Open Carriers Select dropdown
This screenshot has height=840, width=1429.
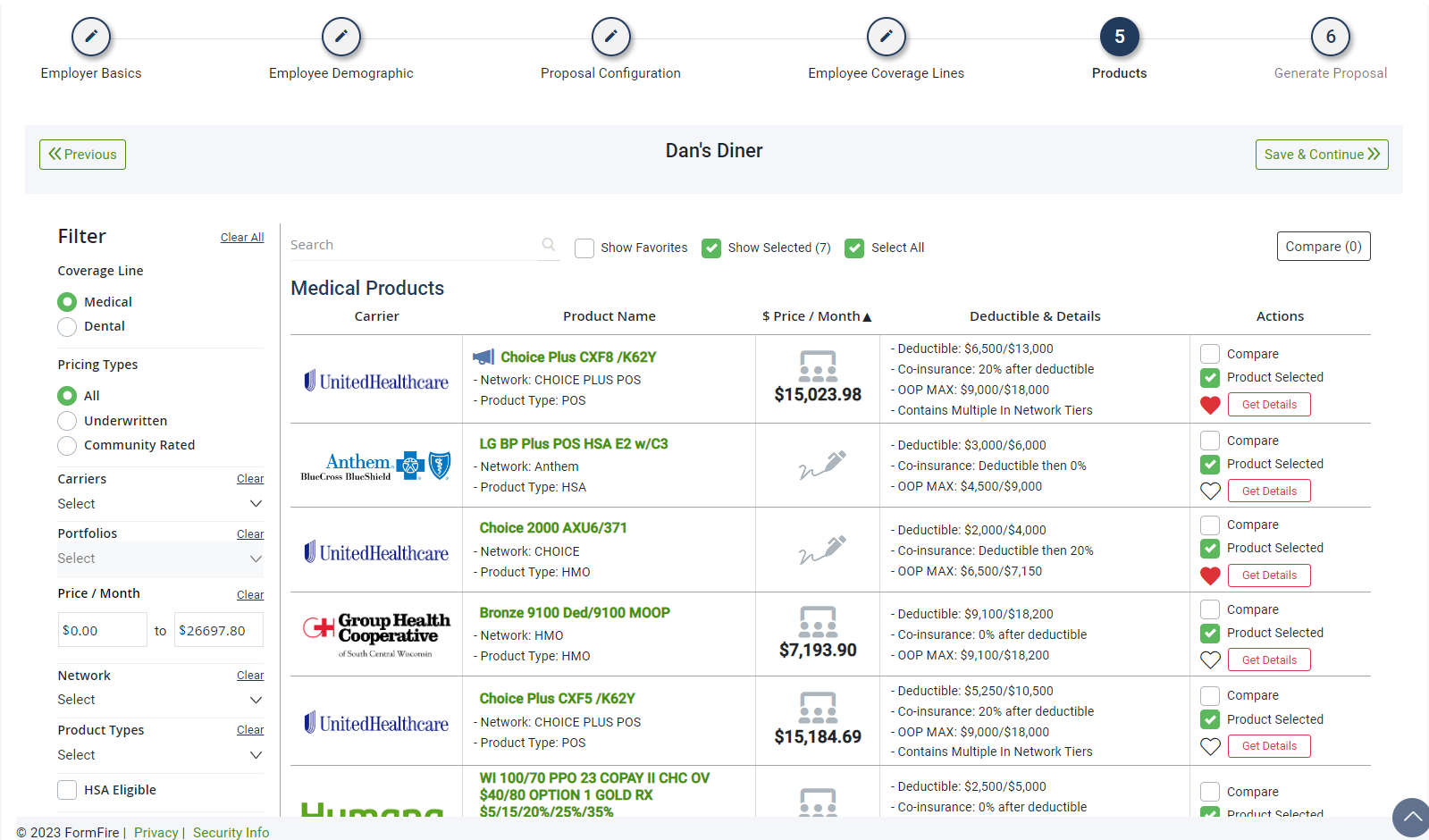pyautogui.click(x=161, y=504)
